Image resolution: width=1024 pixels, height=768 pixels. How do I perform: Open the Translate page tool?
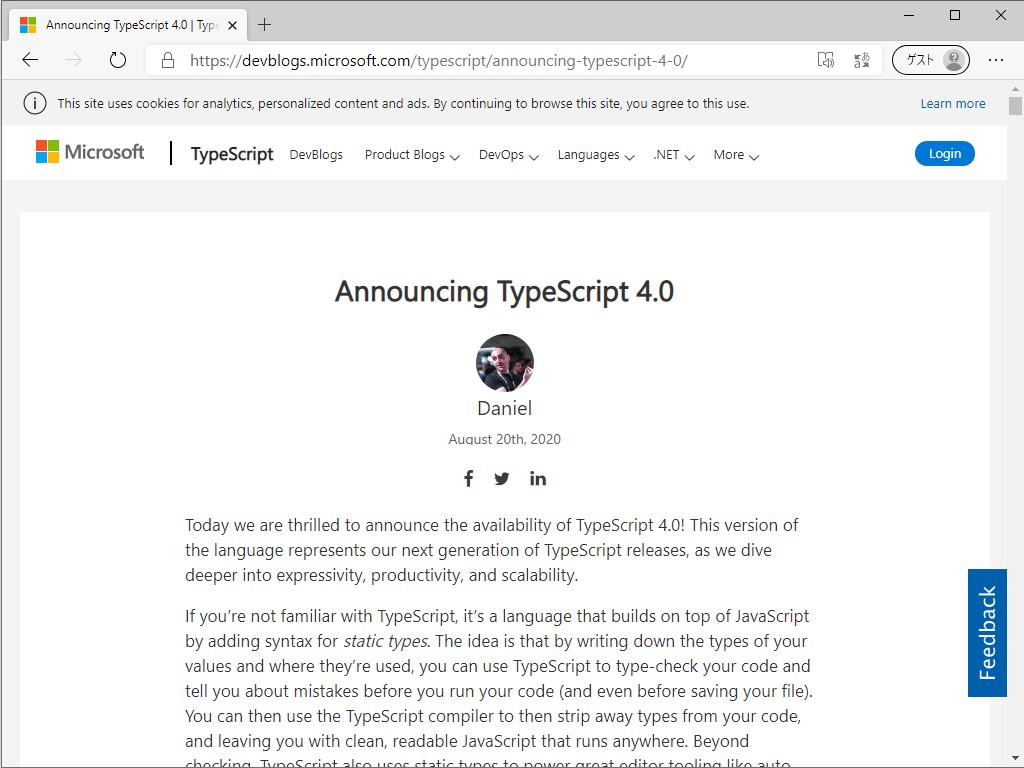click(862, 60)
